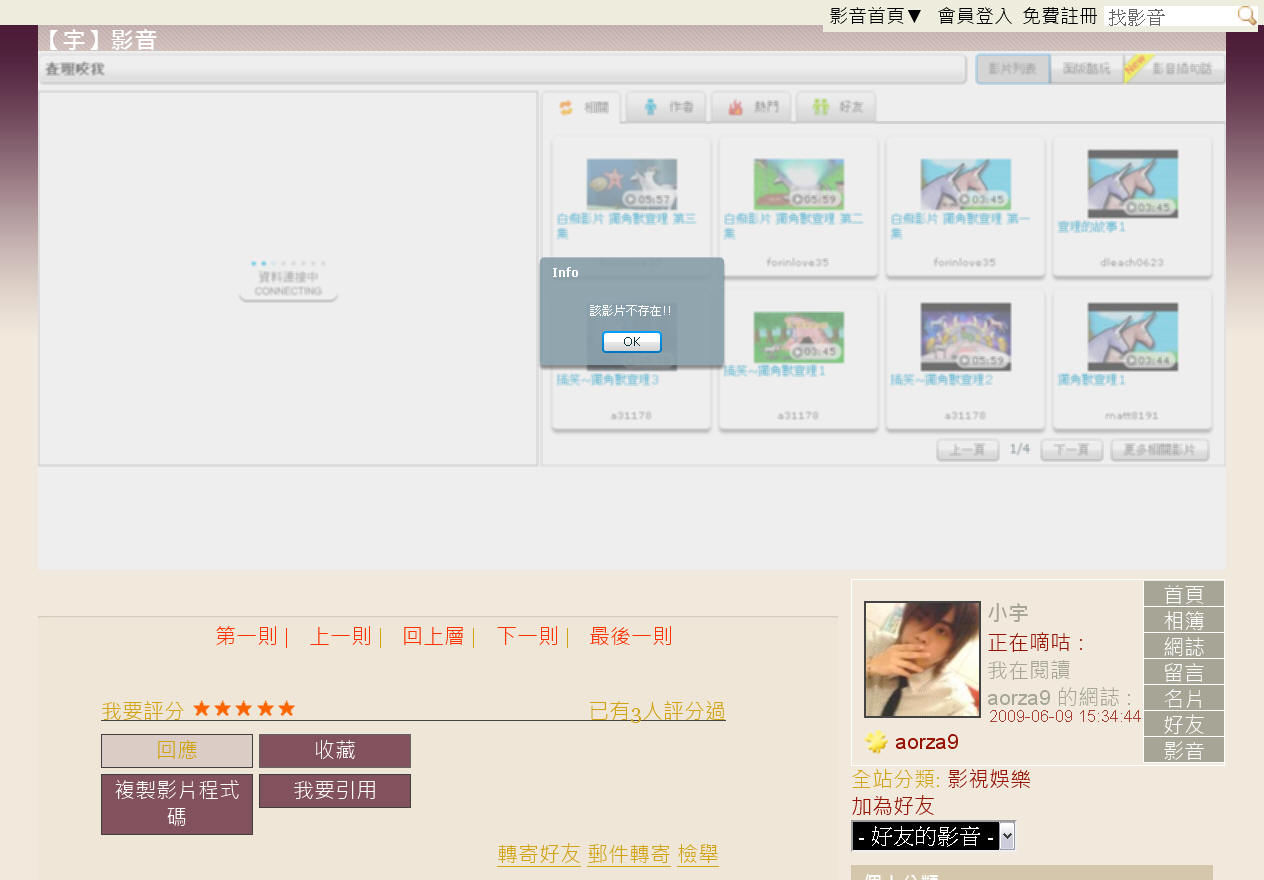1264x880 pixels.
Task: Rate the video with the fifth star
Action: pos(287,709)
